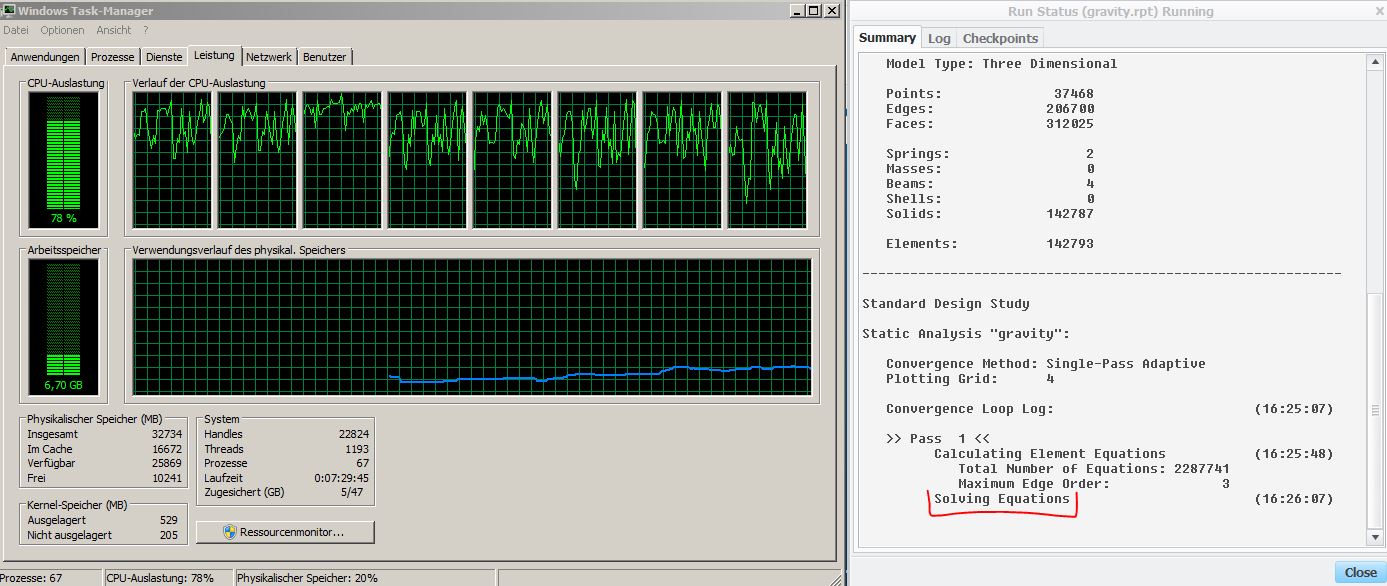The height and width of the screenshot is (586, 1387).
Task: Click the Run Status scrollbar up arrow
Action: pyautogui.click(x=1375, y=64)
